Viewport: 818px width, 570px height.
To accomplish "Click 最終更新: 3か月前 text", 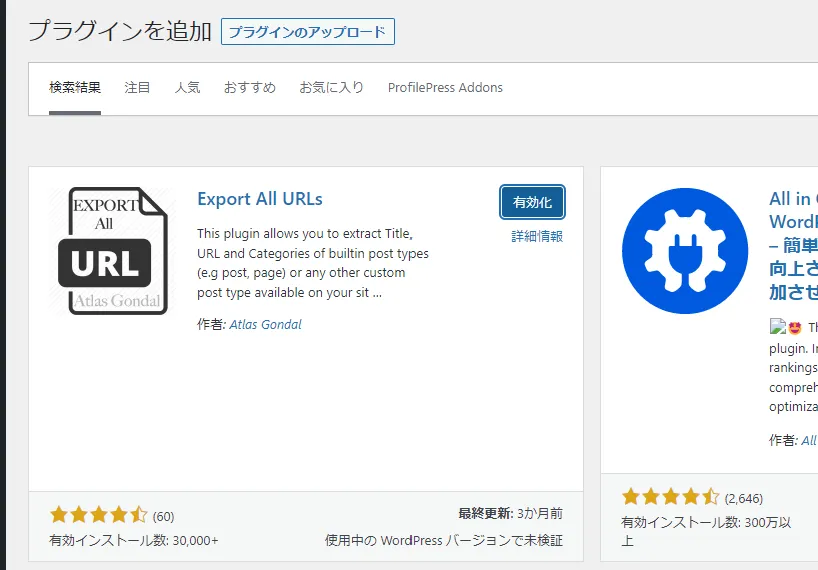I will (511, 514).
